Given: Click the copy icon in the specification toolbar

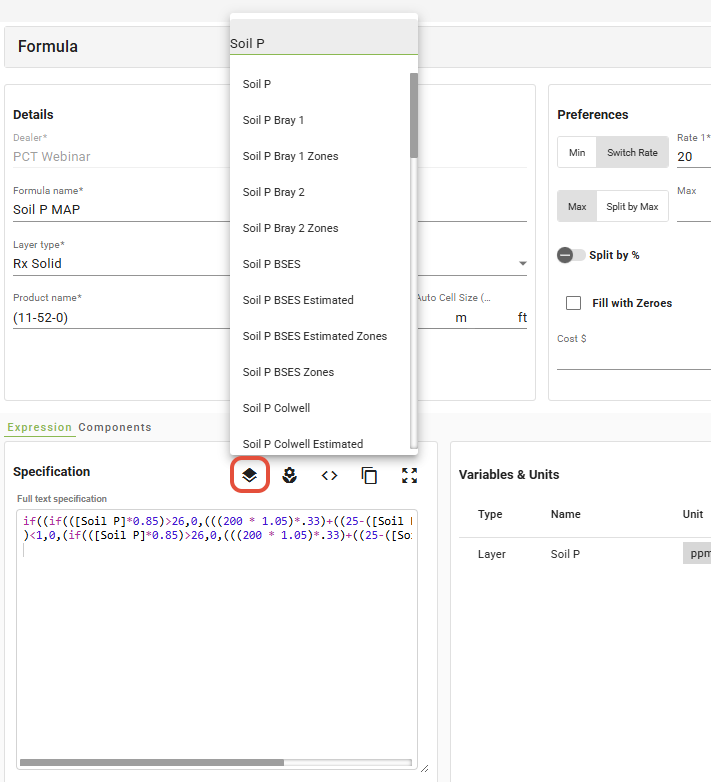Looking at the screenshot, I should coord(369,476).
